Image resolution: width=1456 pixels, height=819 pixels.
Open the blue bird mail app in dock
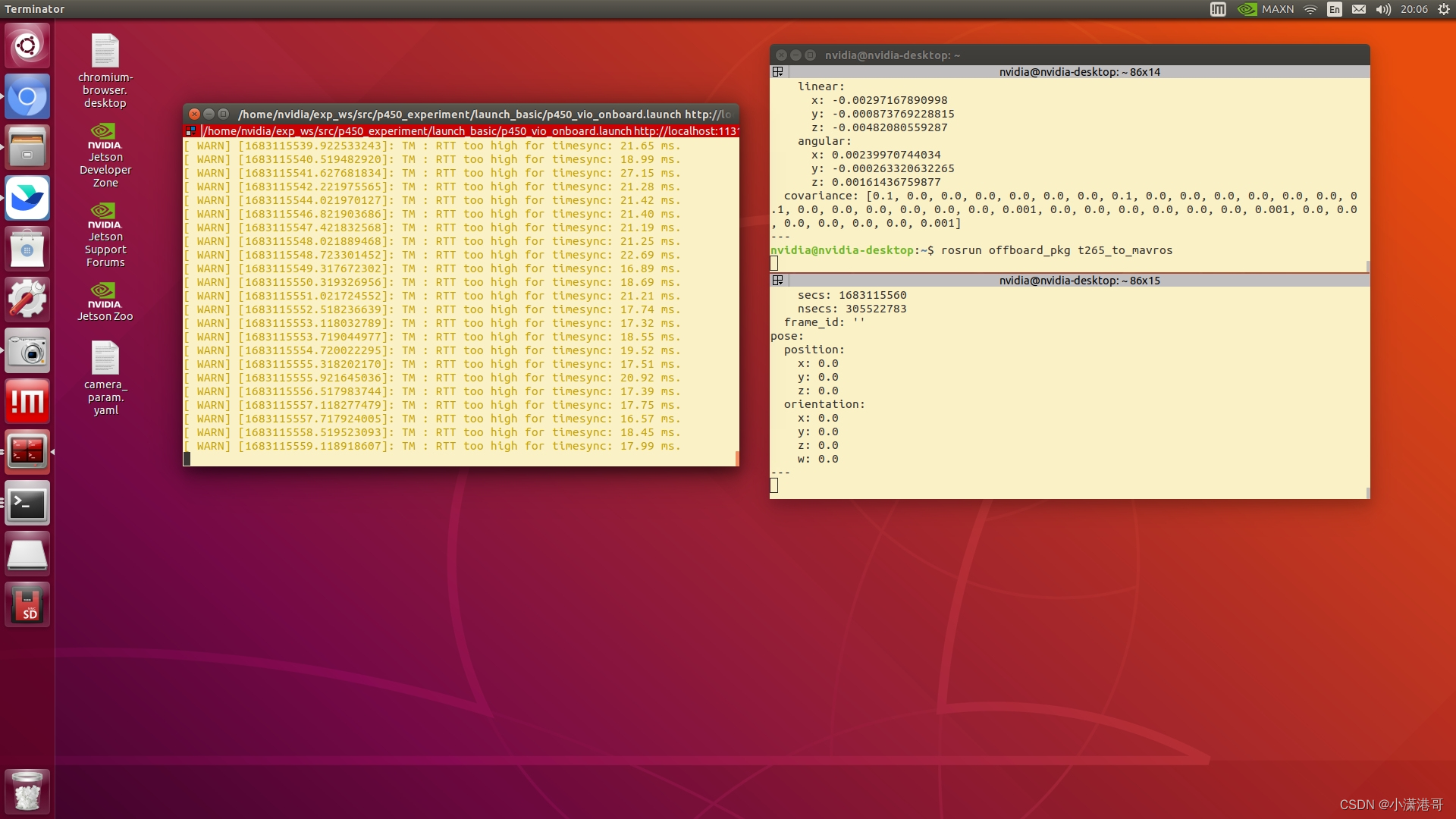[27, 198]
